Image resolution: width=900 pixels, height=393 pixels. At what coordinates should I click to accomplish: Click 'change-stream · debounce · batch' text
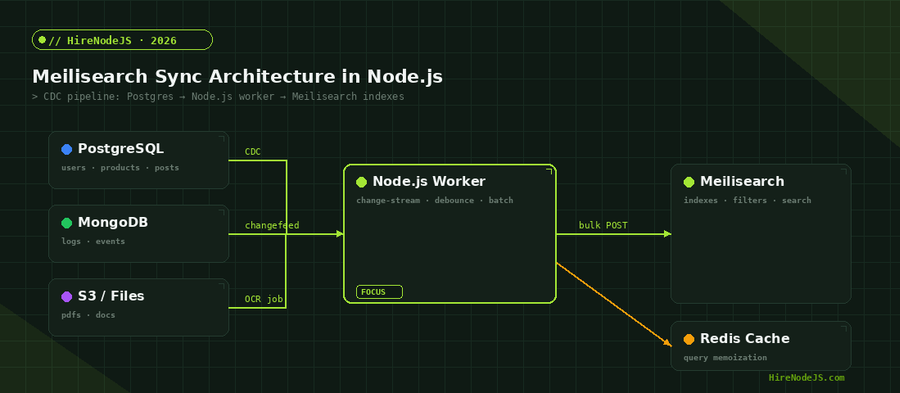pyautogui.click(x=435, y=200)
